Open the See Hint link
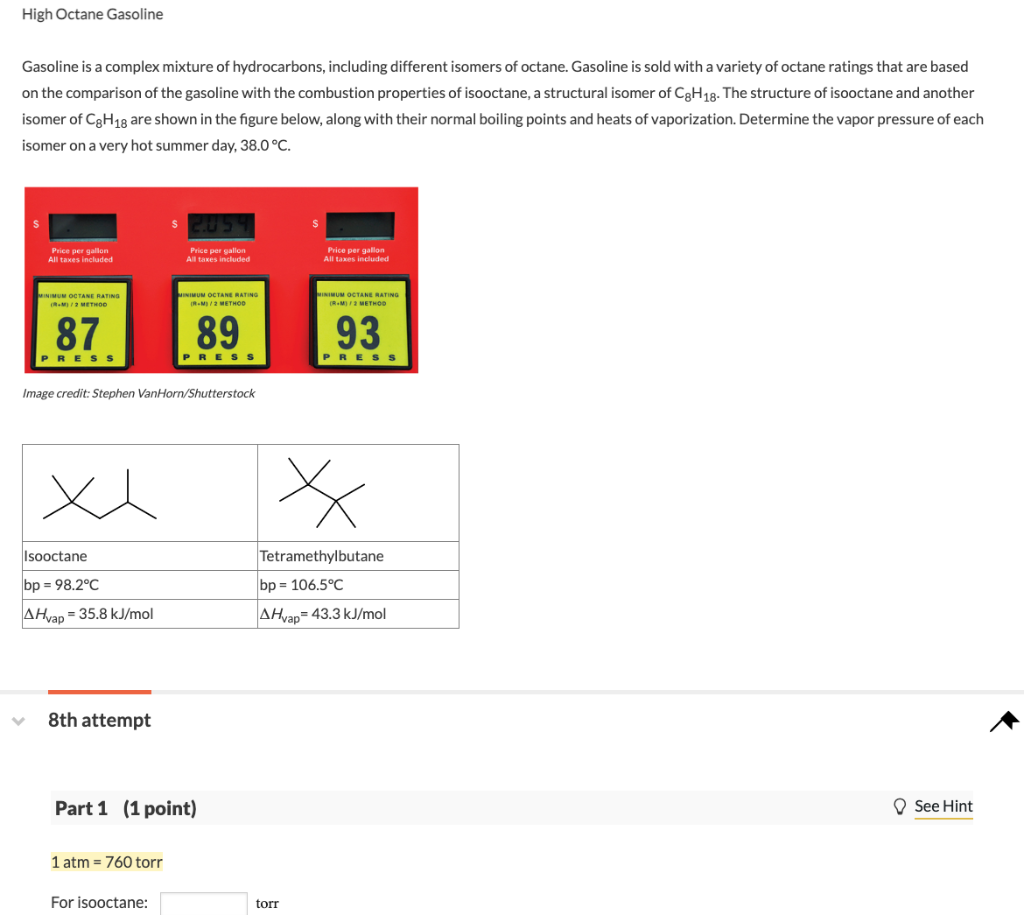This screenshot has width=1024, height=915. 943,806
